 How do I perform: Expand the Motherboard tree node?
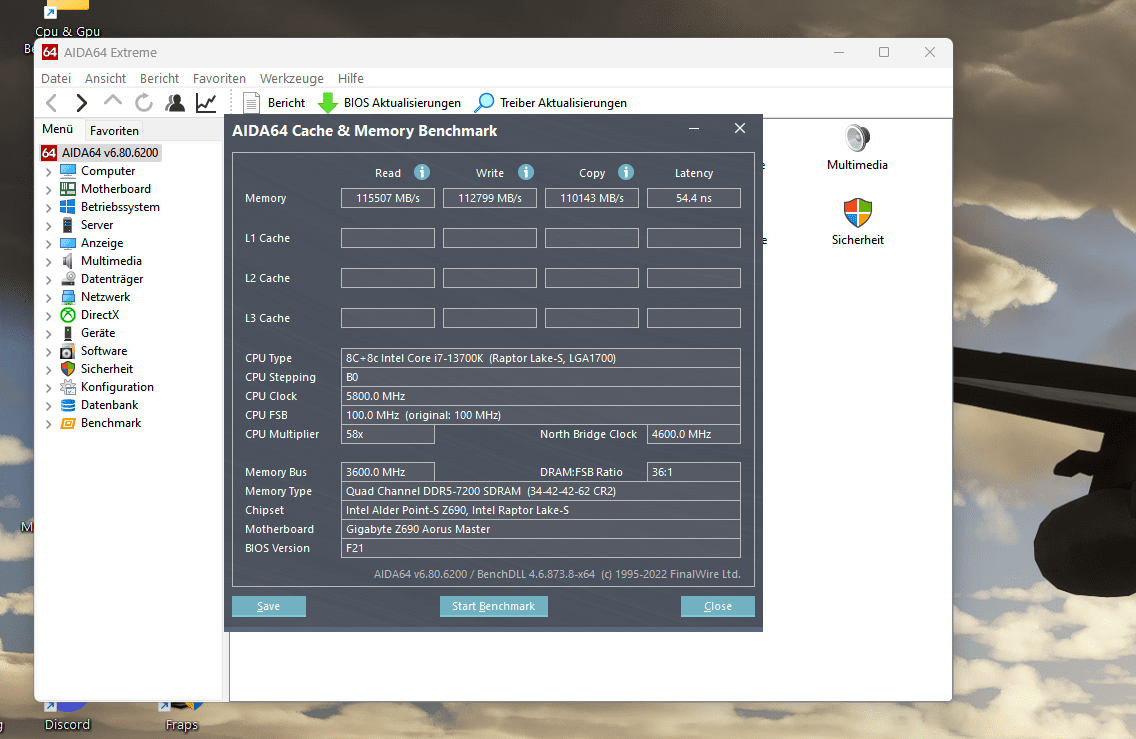[49, 190]
